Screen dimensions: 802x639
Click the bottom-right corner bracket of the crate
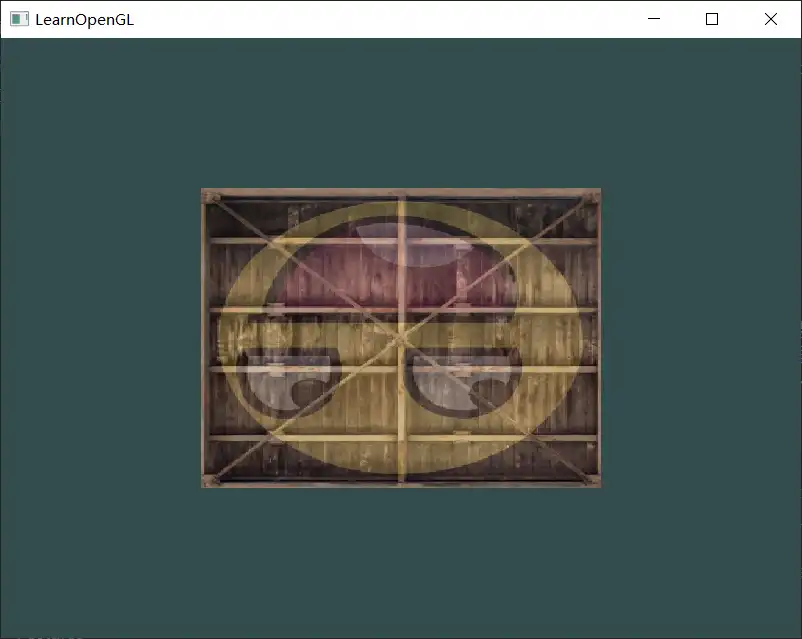[593, 480]
